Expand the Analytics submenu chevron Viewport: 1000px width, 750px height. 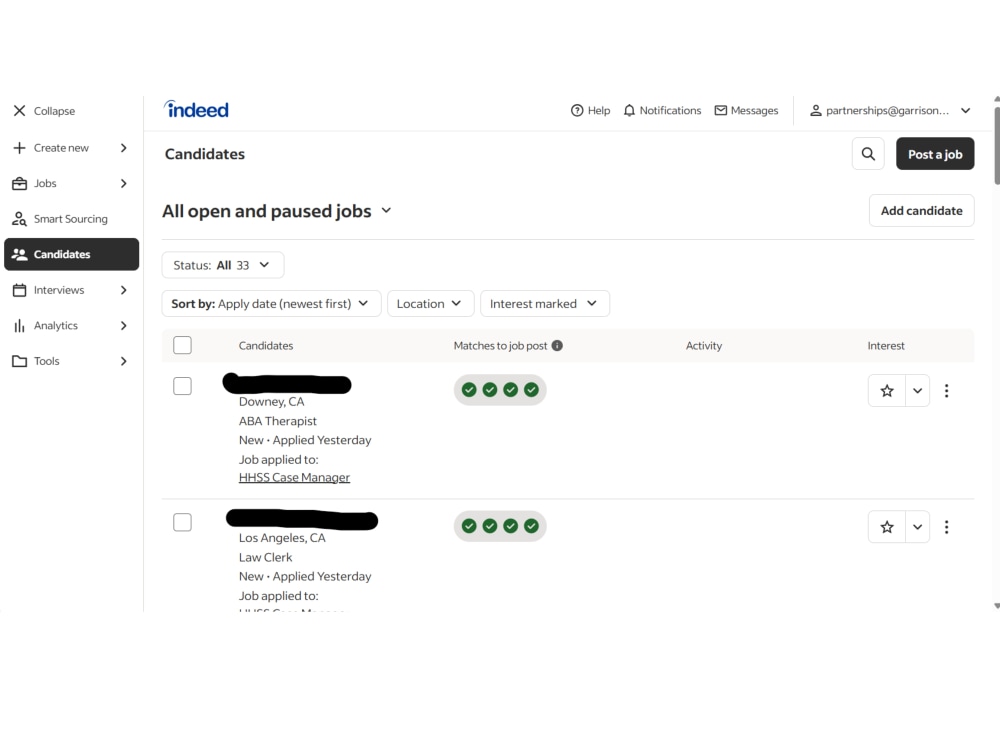pyautogui.click(x=124, y=326)
